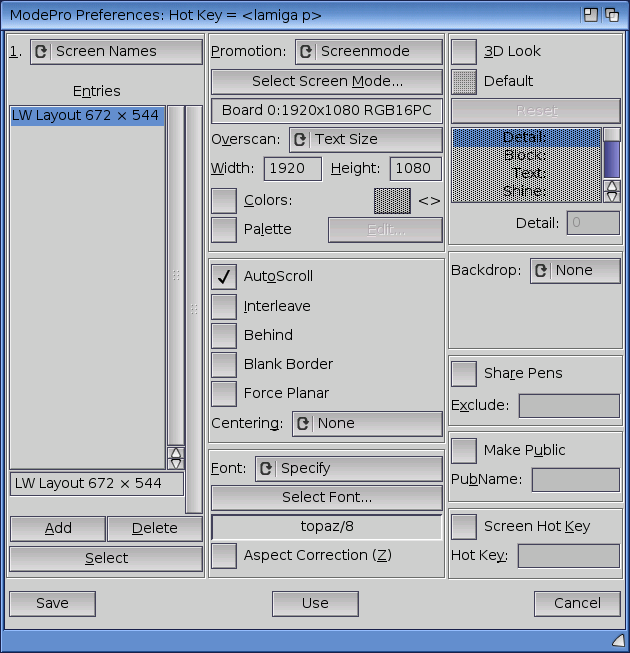Image resolution: width=630 pixels, height=653 pixels.
Task: Enable the Colors checkbox
Action: click(224, 201)
